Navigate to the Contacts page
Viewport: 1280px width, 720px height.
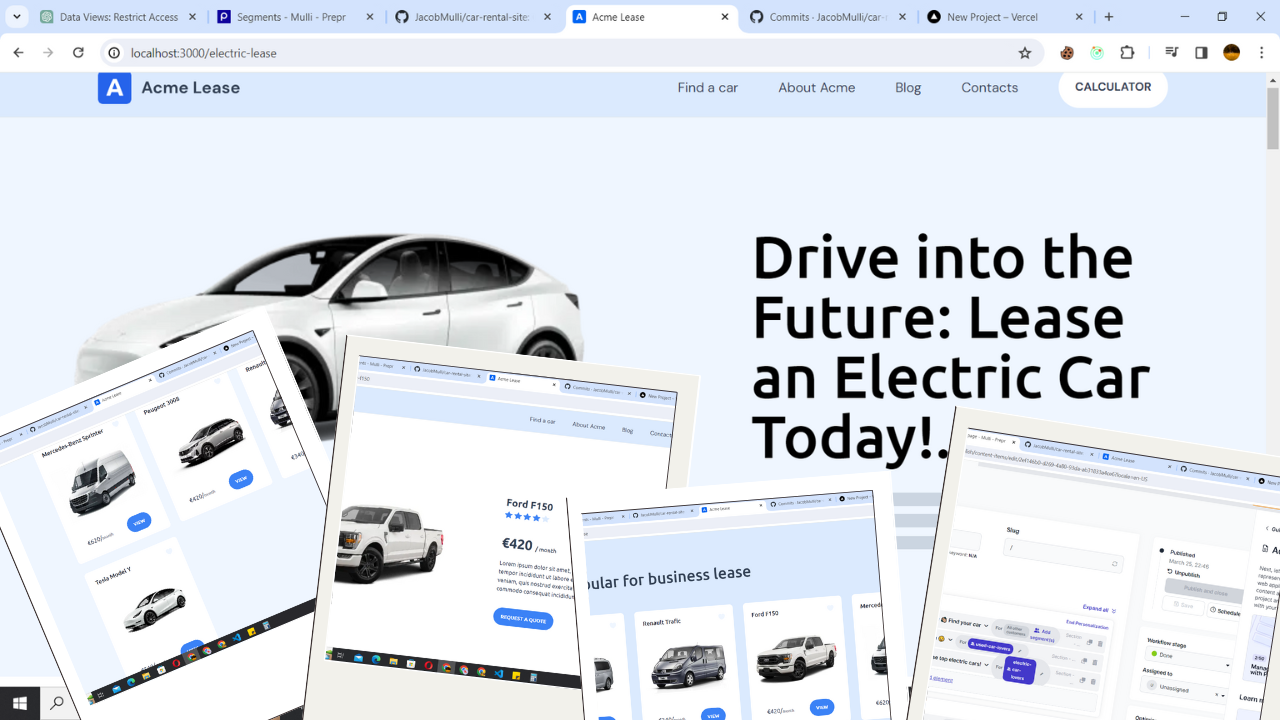990,88
